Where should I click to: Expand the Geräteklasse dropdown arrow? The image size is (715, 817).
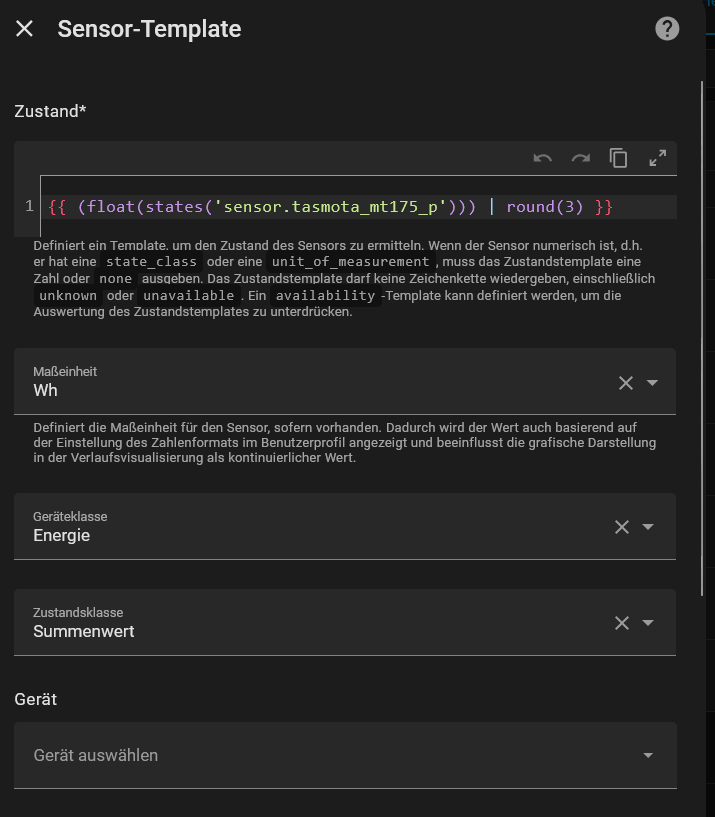pyautogui.click(x=648, y=527)
